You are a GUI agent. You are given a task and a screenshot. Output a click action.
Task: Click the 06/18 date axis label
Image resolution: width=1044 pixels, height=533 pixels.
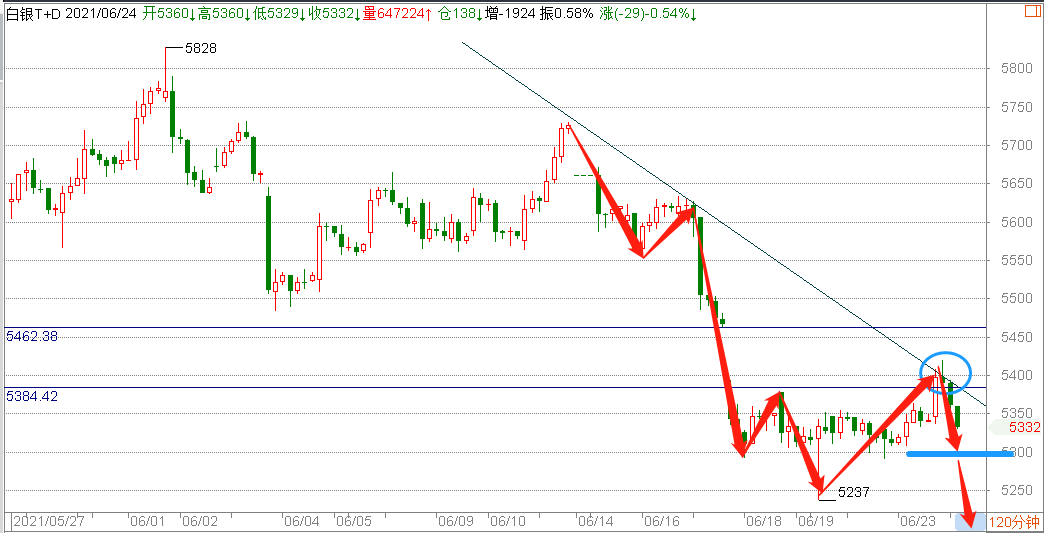[764, 521]
